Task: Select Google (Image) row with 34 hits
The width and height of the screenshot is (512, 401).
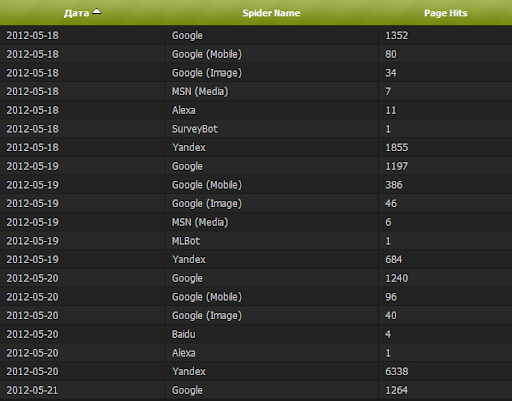Action: (x=256, y=73)
